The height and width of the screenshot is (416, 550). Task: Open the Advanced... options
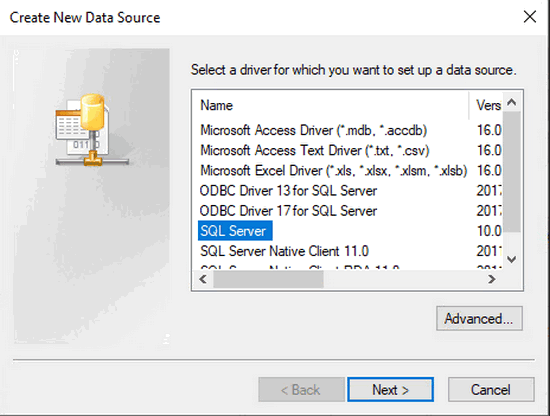479,318
